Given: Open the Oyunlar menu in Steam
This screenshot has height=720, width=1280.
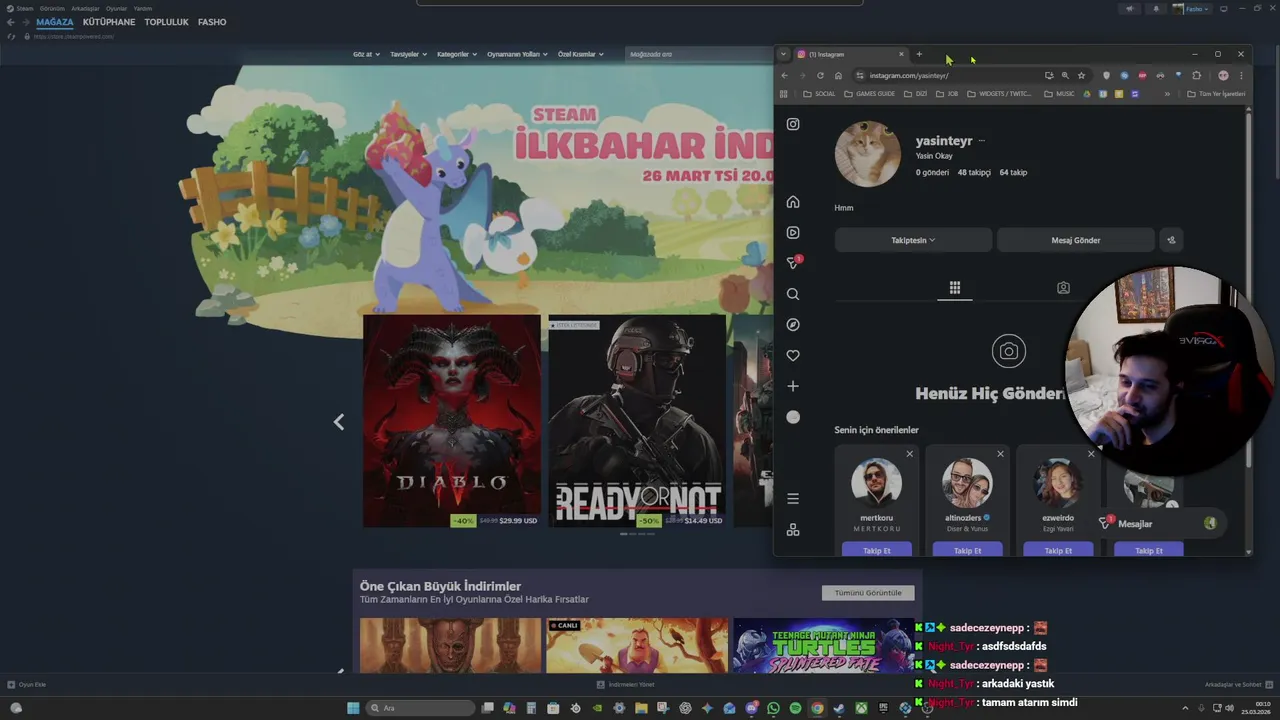Looking at the screenshot, I should pos(117,8).
